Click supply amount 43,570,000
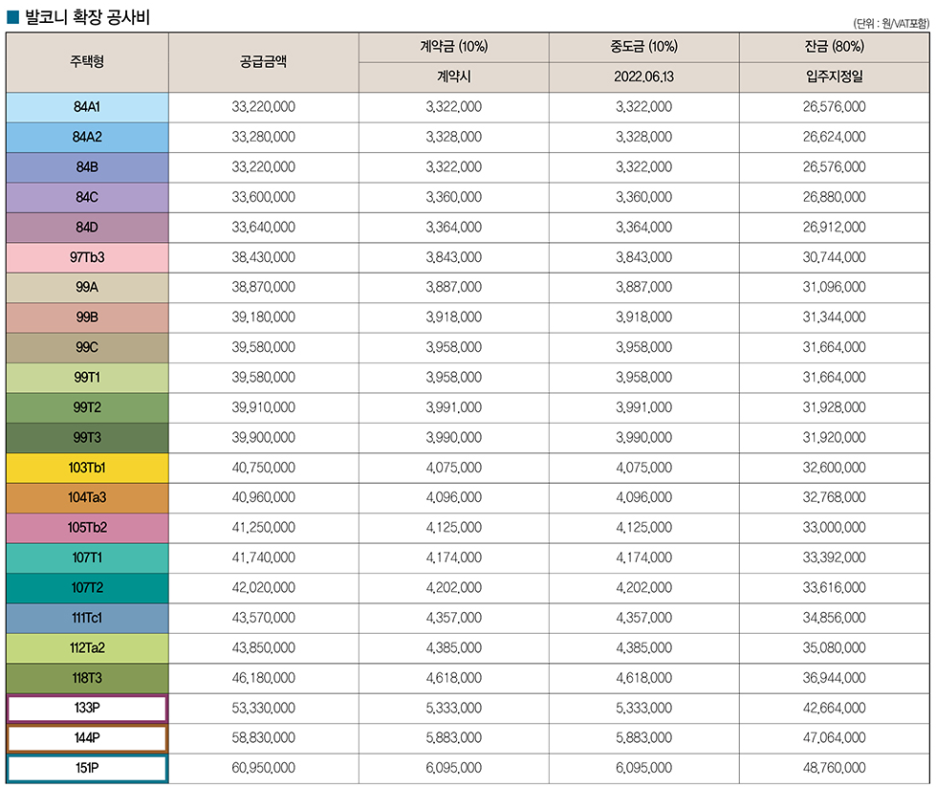The width and height of the screenshot is (936, 787). click(x=263, y=618)
